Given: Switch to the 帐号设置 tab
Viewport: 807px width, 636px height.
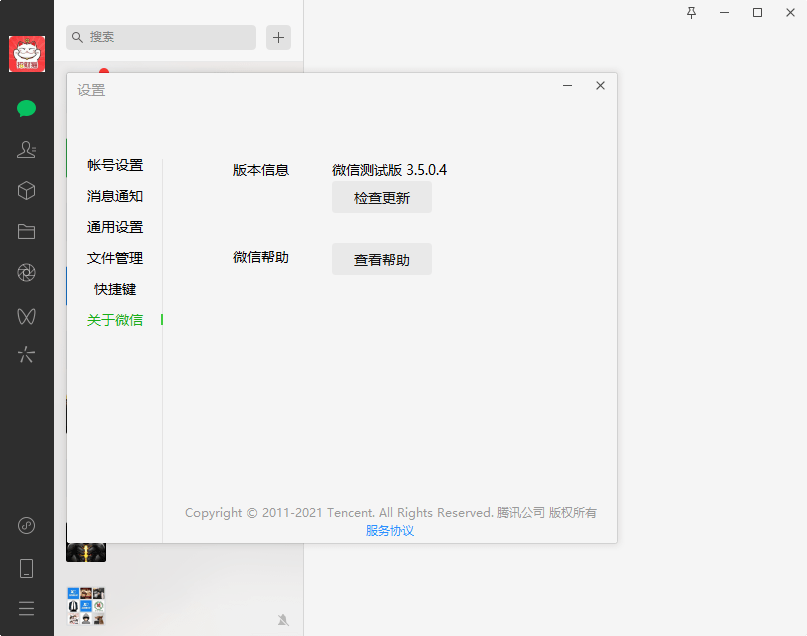Looking at the screenshot, I should click(115, 165).
